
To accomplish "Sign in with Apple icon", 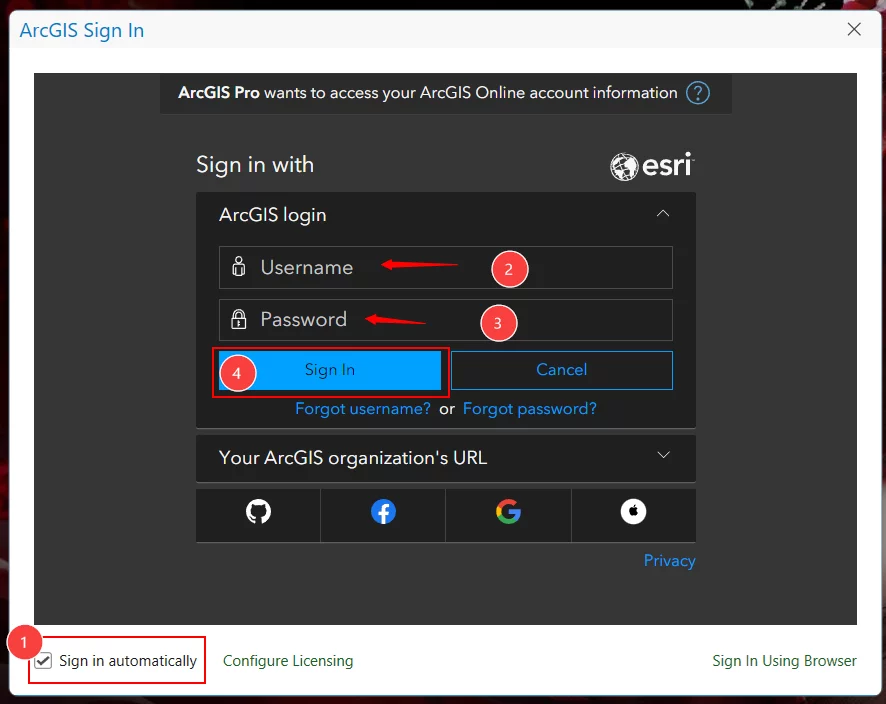I will click(x=633, y=512).
